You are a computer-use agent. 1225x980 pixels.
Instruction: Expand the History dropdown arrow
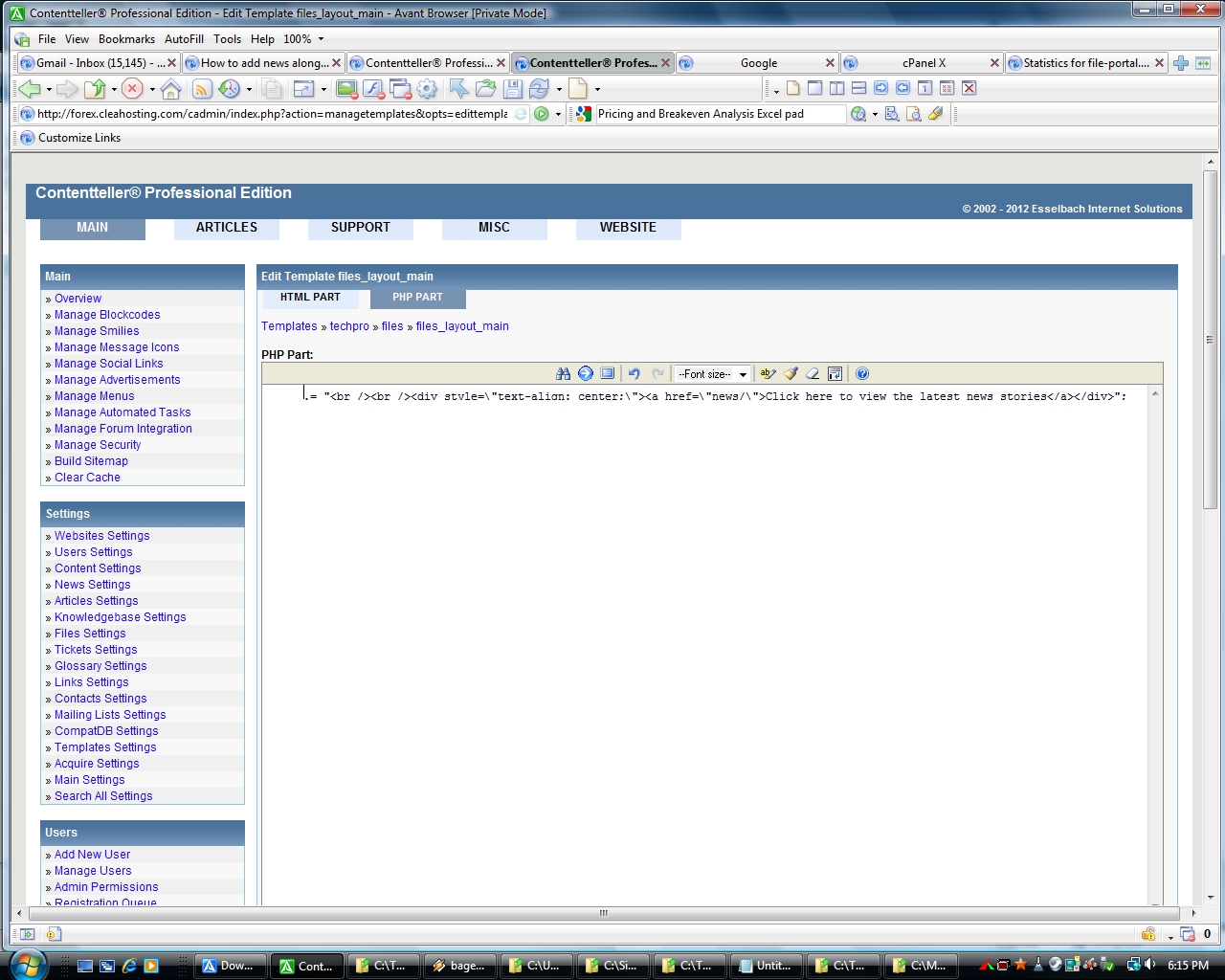(x=249, y=89)
